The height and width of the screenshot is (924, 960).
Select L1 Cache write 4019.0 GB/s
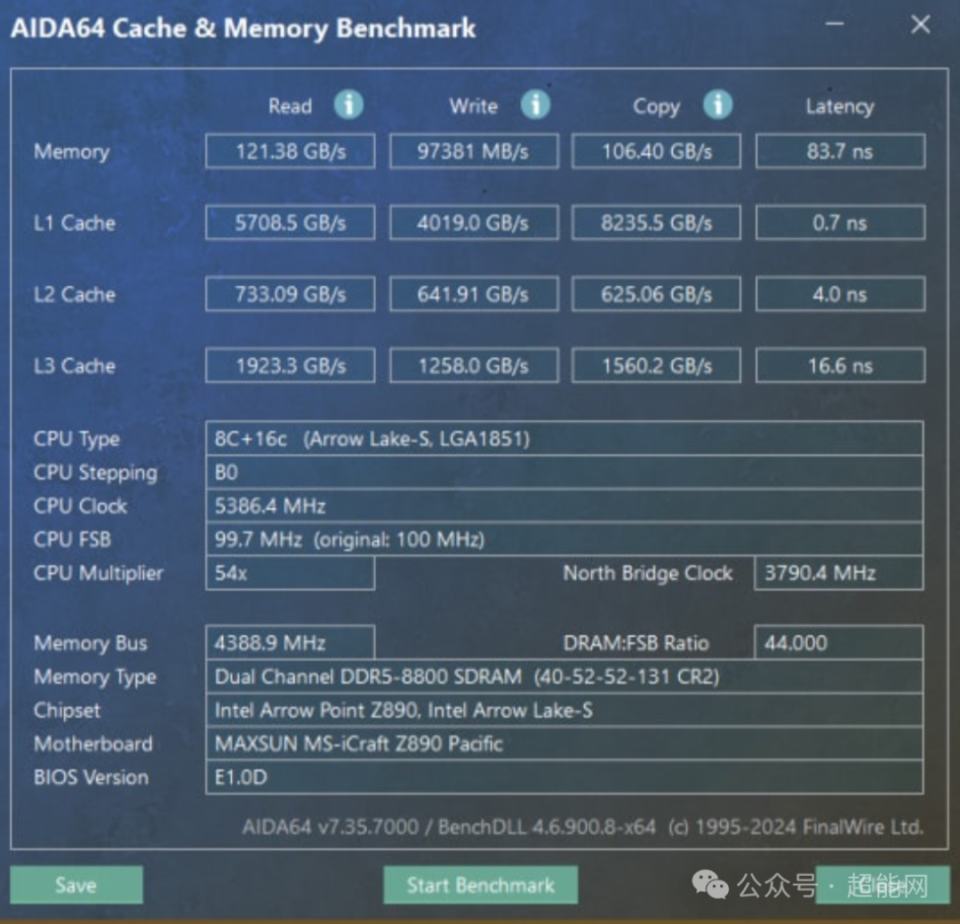click(474, 222)
